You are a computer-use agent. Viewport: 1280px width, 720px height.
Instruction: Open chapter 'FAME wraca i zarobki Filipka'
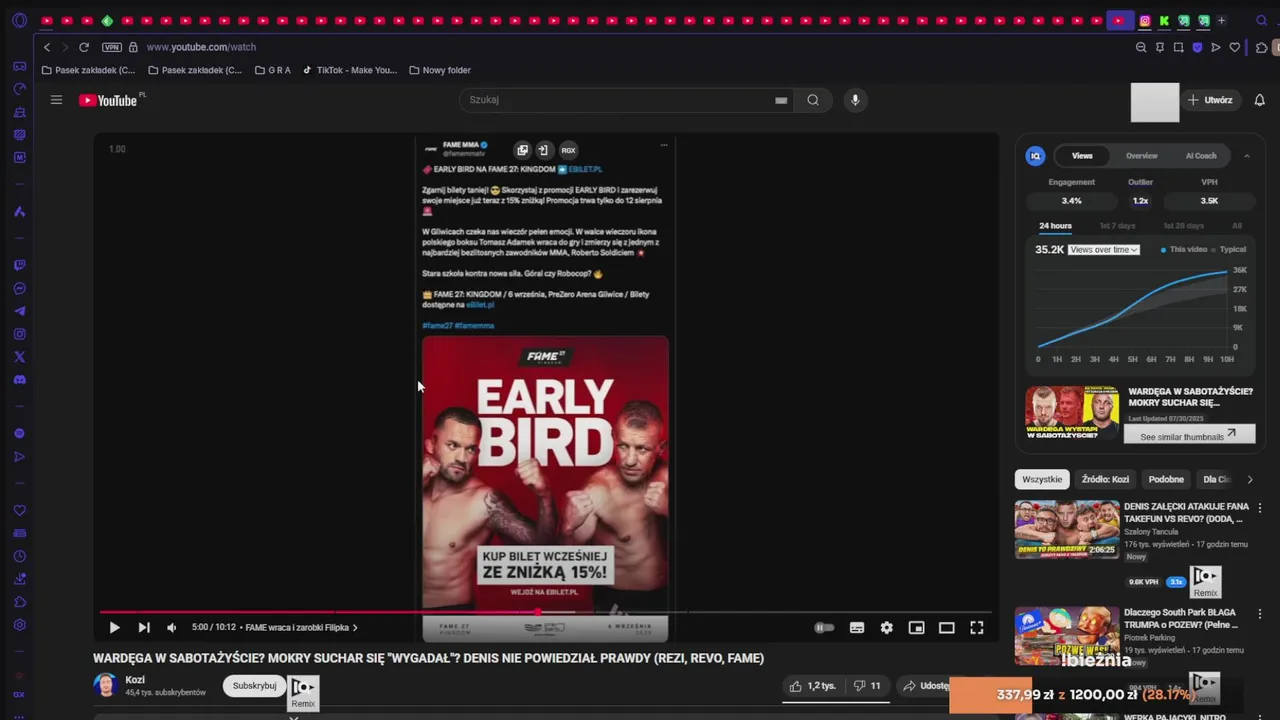301,628
